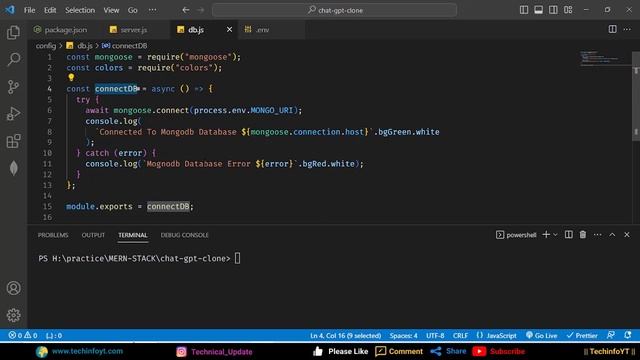Open the Source Control view
Screen dimensions: 640x360
(13, 87)
